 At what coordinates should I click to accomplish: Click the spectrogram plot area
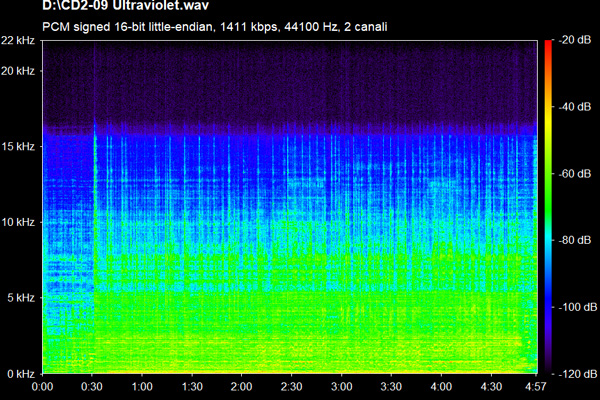[290, 207]
